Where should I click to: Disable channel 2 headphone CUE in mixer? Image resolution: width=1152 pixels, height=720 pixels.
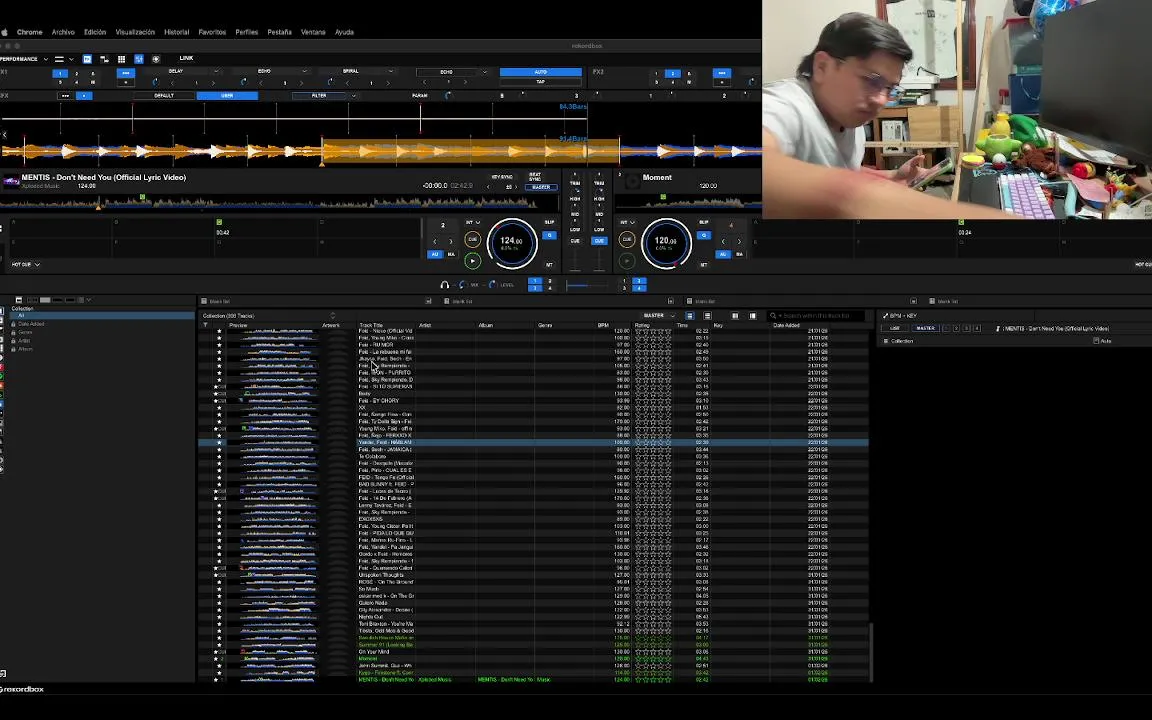coord(599,241)
